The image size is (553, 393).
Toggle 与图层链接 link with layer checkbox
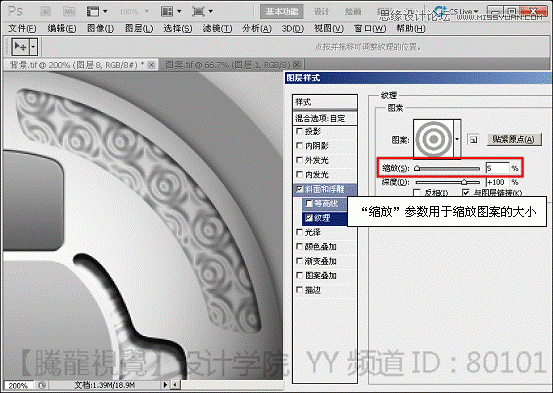[466, 193]
